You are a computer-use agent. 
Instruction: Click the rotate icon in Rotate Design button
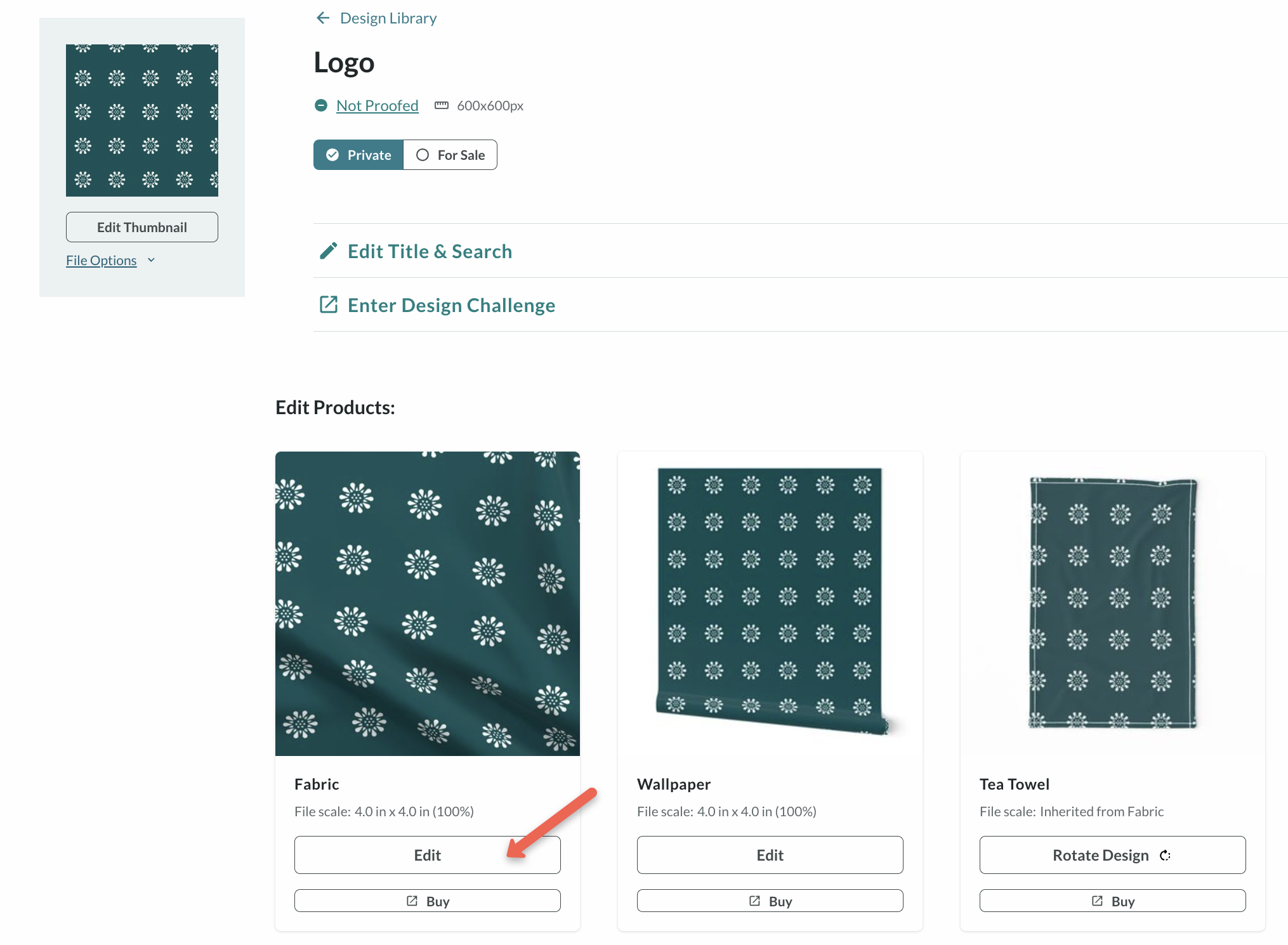tap(1165, 856)
